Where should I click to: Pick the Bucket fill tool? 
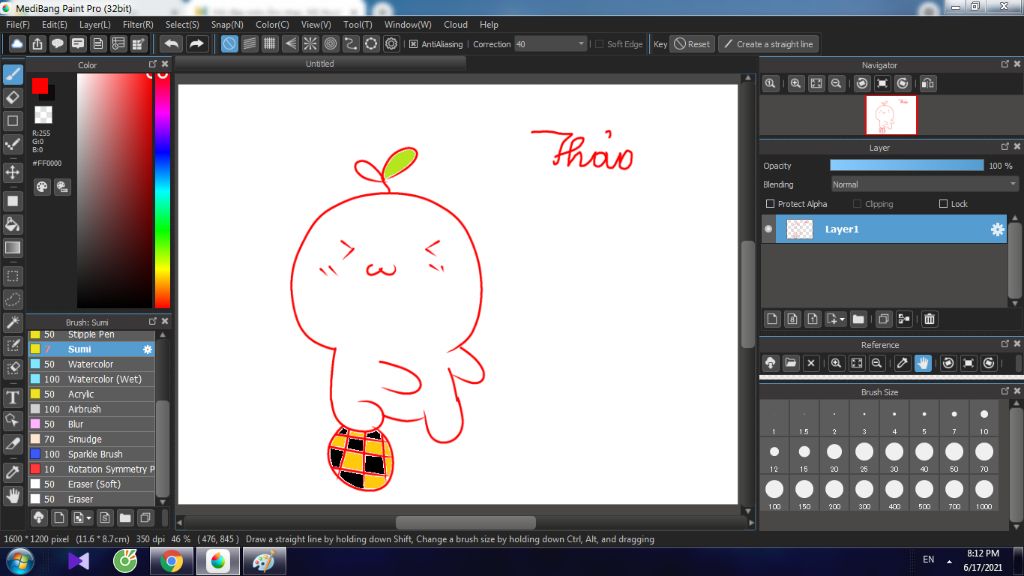coord(12,225)
